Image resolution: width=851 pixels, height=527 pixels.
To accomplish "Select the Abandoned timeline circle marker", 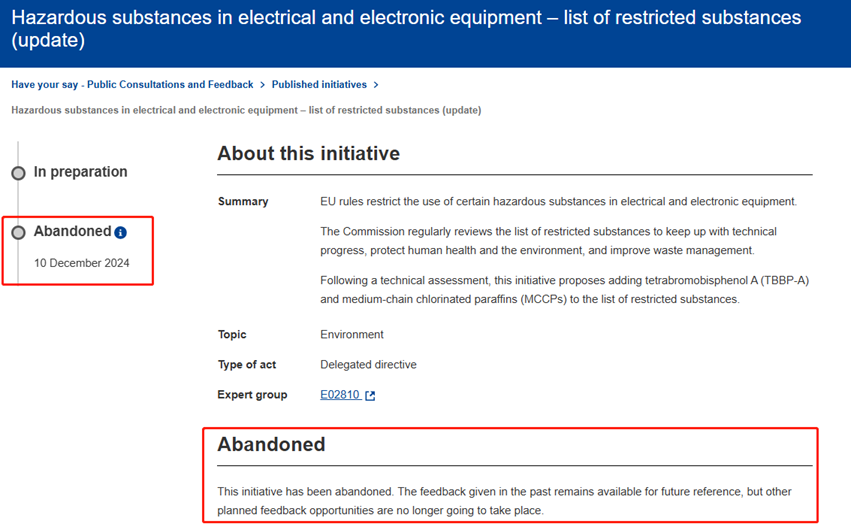I will pyautogui.click(x=18, y=232).
